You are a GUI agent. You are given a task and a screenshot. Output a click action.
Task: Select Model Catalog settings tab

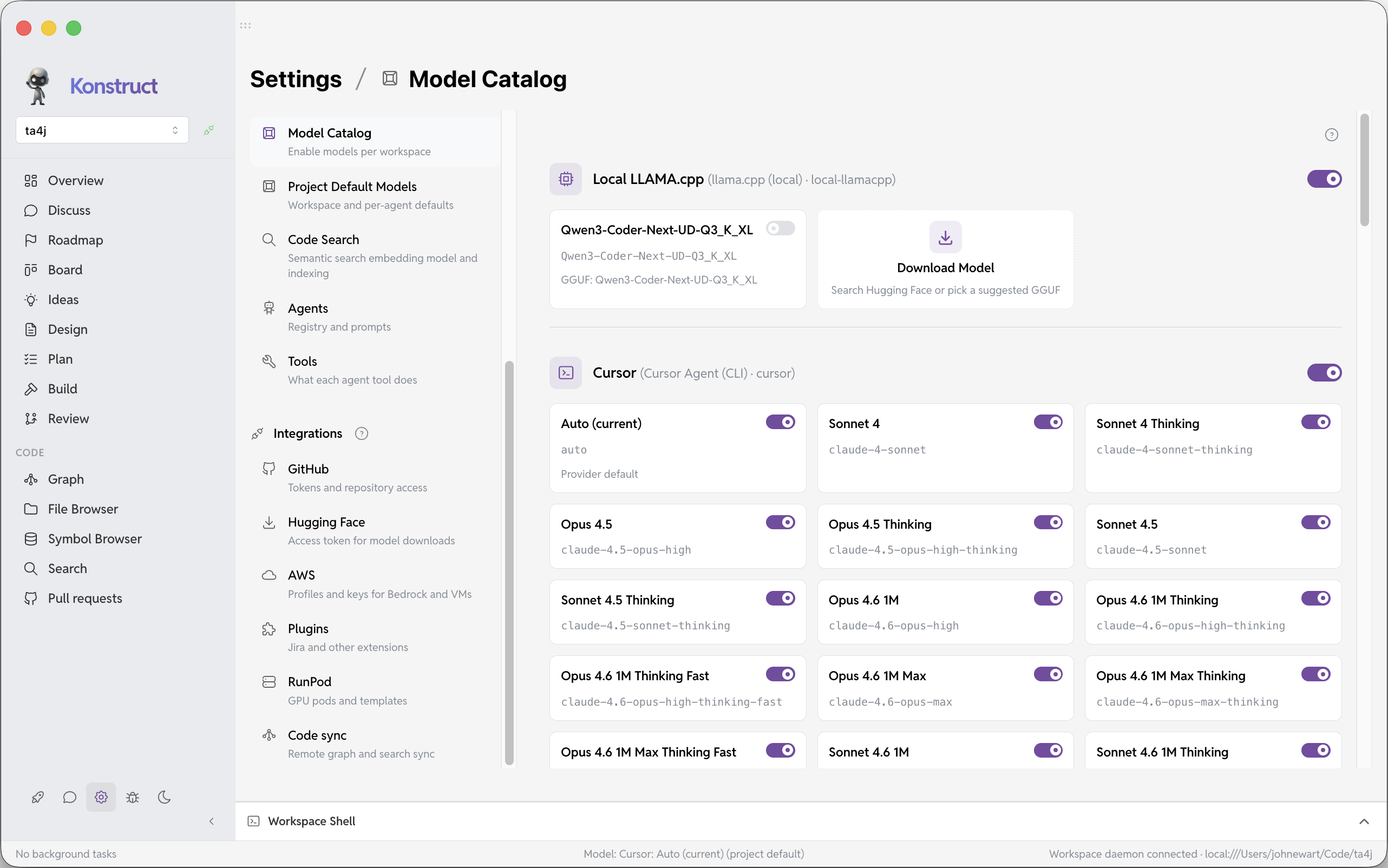point(375,142)
